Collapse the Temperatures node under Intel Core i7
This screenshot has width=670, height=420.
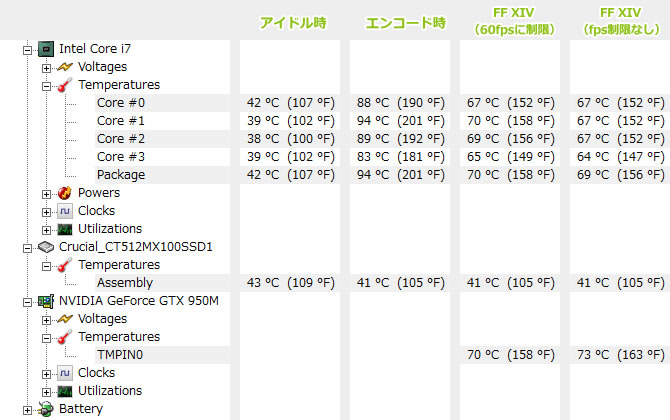point(46,86)
